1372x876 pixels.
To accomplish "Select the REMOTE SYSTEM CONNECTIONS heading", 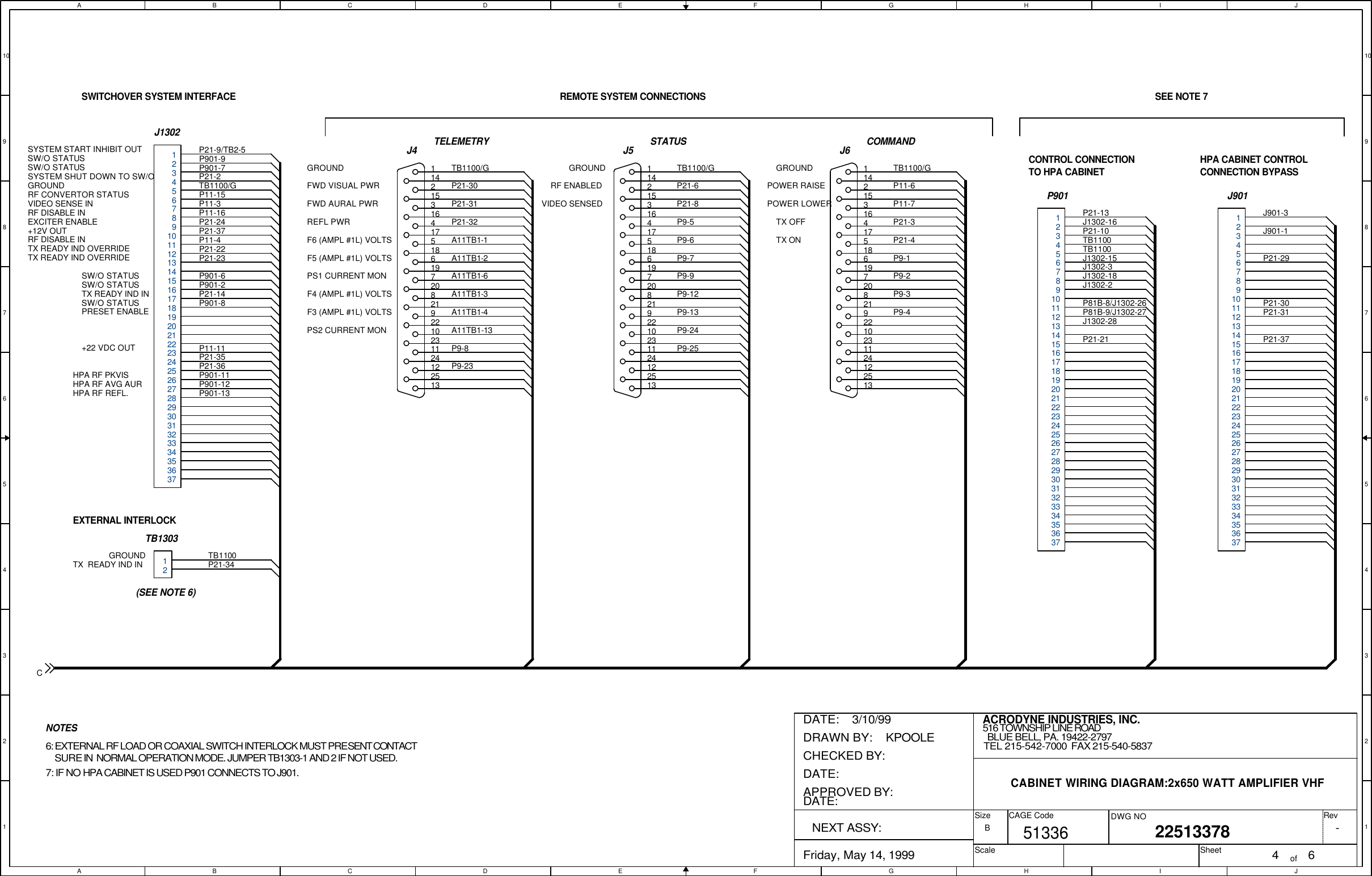I will point(632,97).
